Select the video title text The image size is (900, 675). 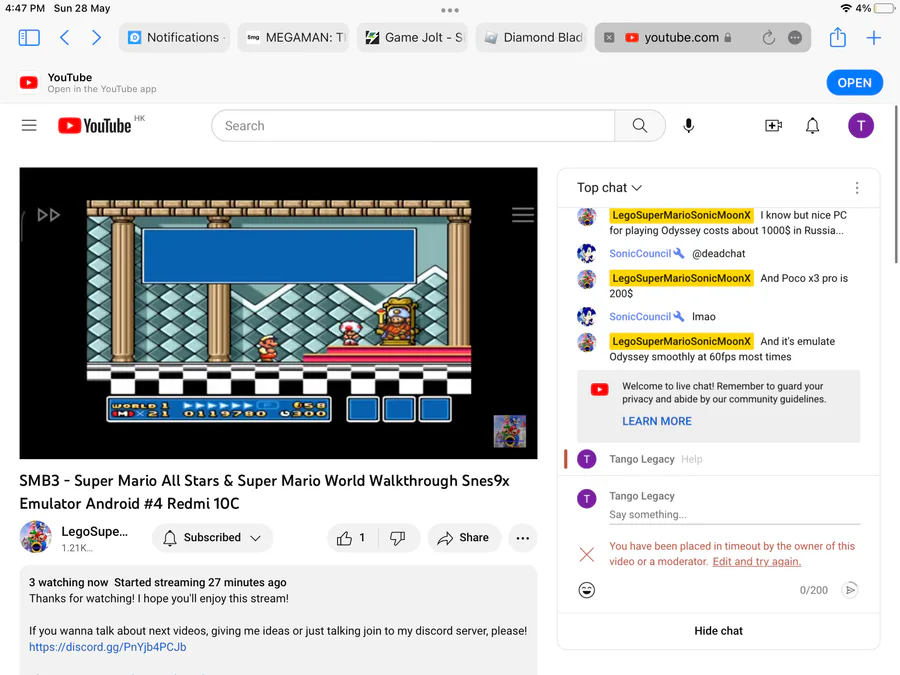pos(265,492)
